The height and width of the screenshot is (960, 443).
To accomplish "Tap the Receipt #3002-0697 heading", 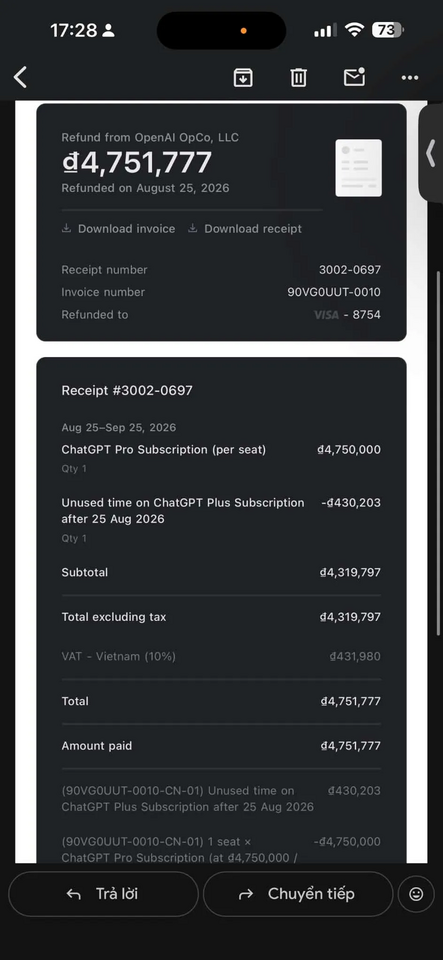I will coord(127,390).
